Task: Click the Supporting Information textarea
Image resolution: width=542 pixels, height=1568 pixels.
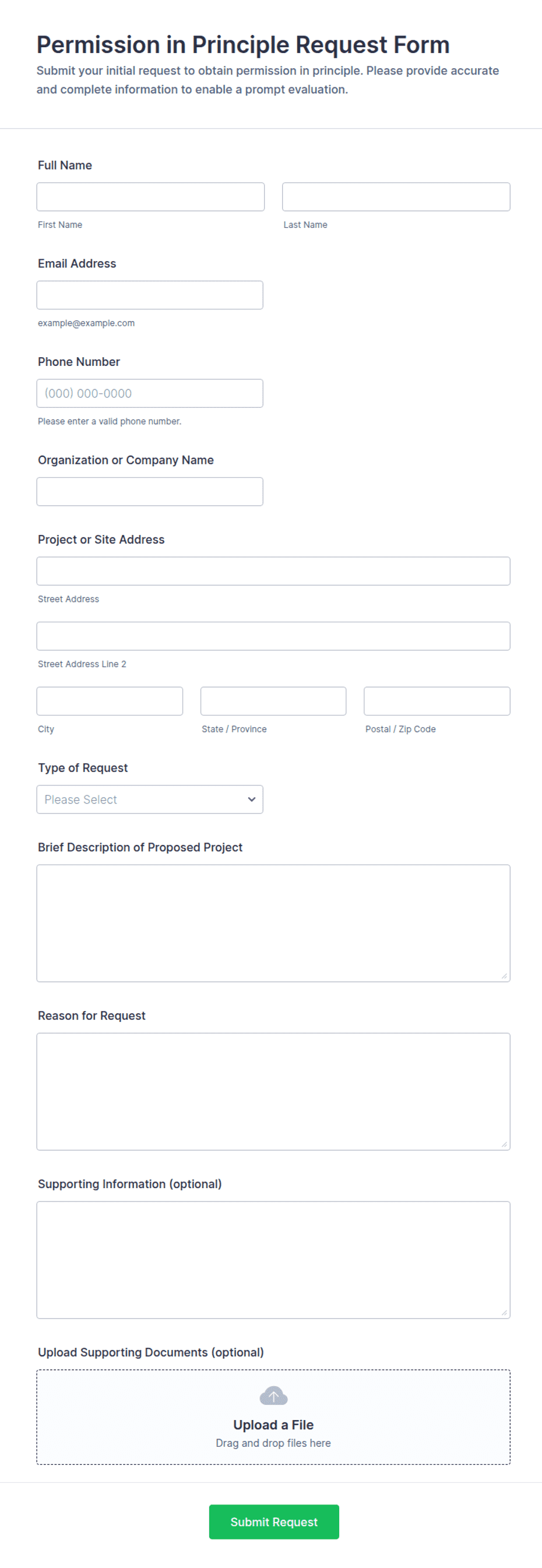Action: [x=273, y=1260]
